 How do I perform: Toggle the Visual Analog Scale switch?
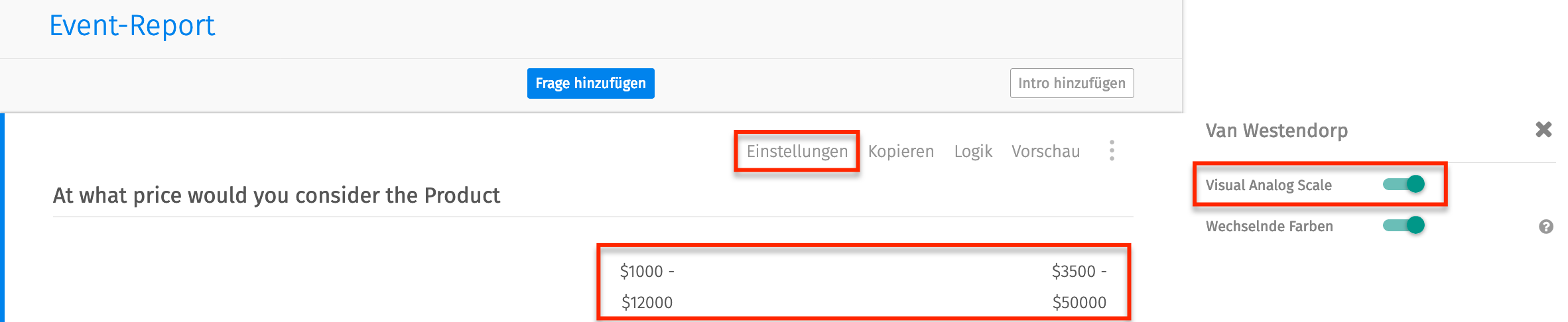[1404, 184]
